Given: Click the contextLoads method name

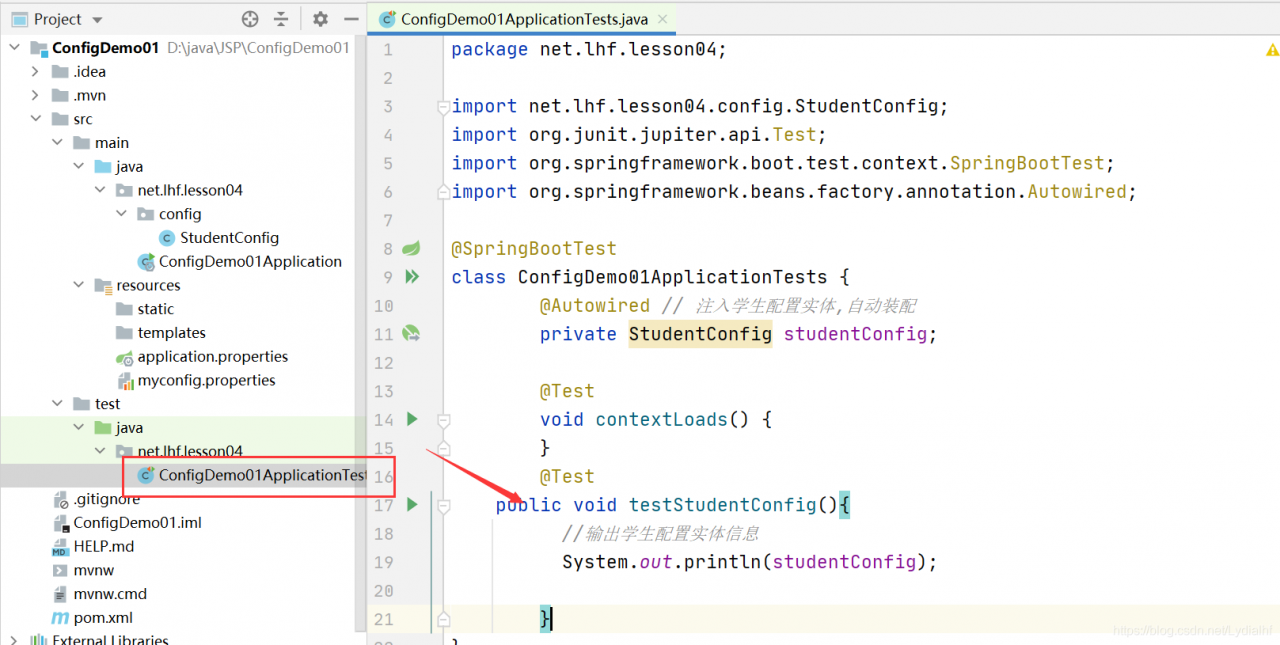Looking at the screenshot, I should point(661,419).
